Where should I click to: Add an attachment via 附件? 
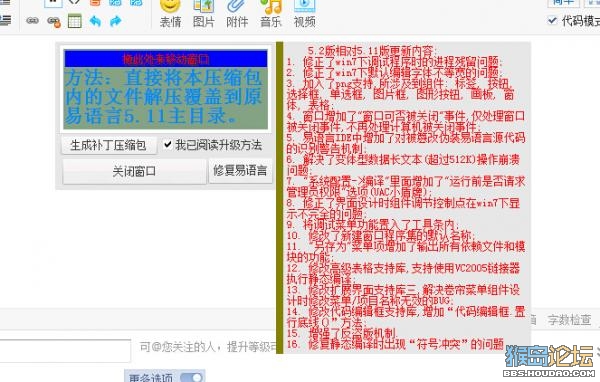[x=237, y=14]
